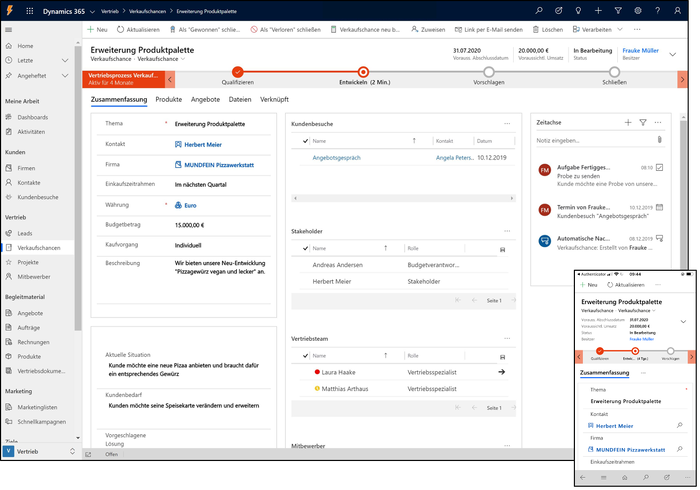Click Neu in the command bar
700x490 pixels.
[97, 29]
